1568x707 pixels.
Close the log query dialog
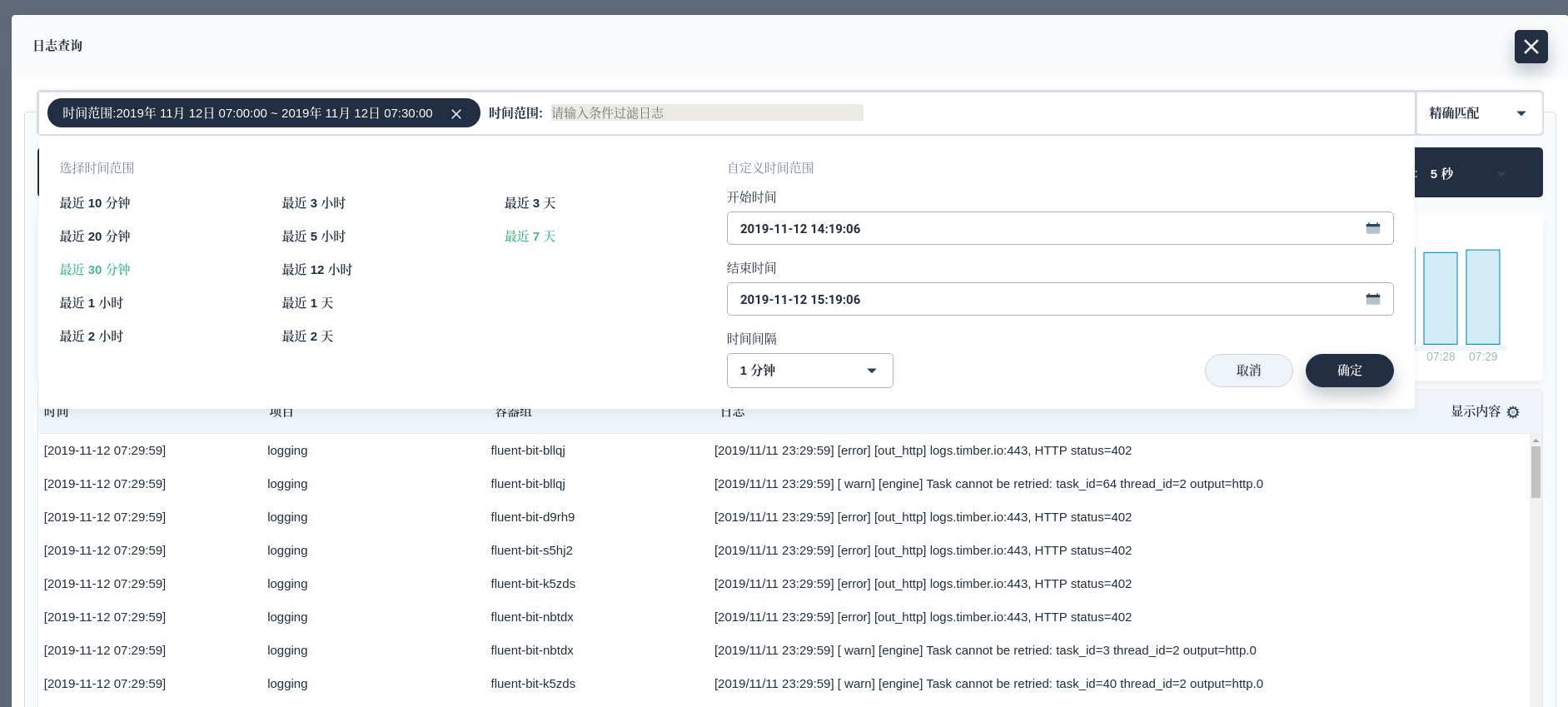click(x=1531, y=47)
